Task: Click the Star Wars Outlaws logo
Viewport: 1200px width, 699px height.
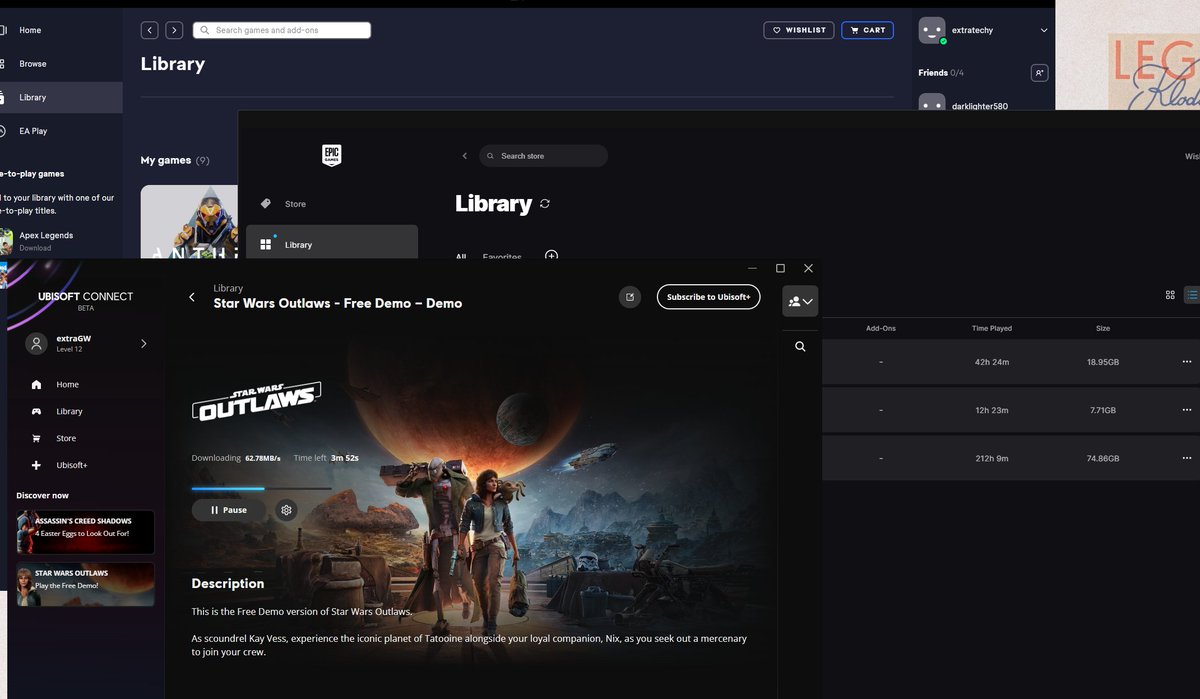Action: tap(256, 401)
